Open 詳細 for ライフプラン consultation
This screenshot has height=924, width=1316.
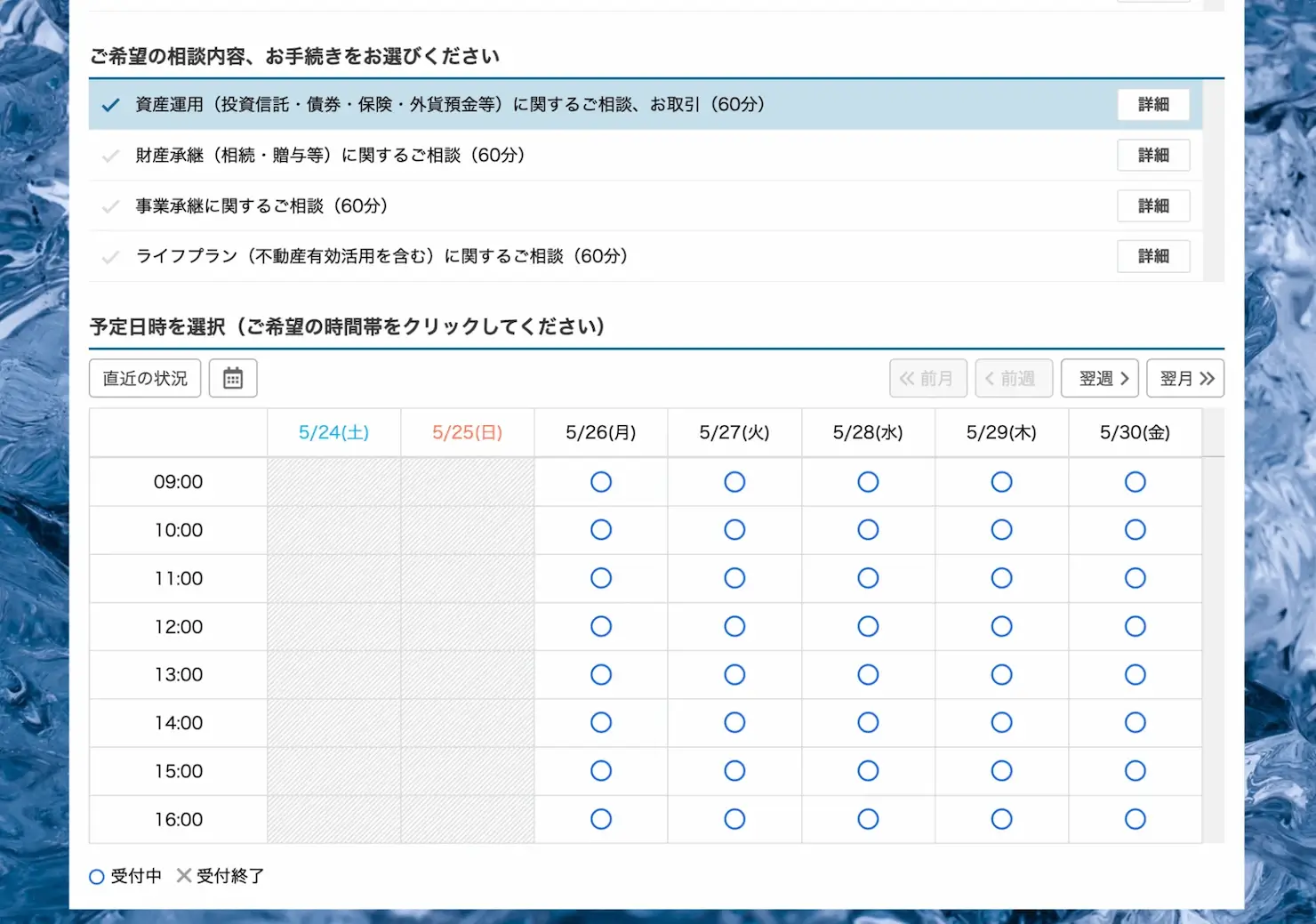[x=1153, y=256]
